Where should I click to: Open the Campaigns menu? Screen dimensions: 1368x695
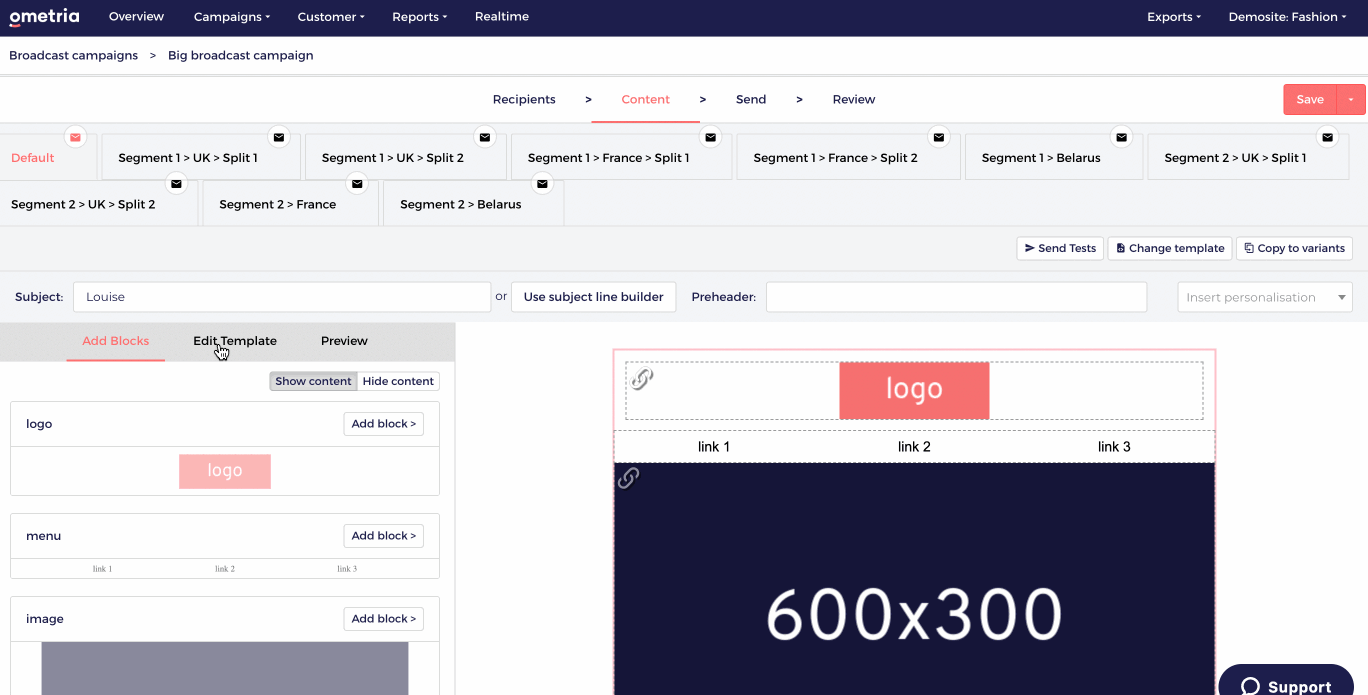(x=232, y=17)
